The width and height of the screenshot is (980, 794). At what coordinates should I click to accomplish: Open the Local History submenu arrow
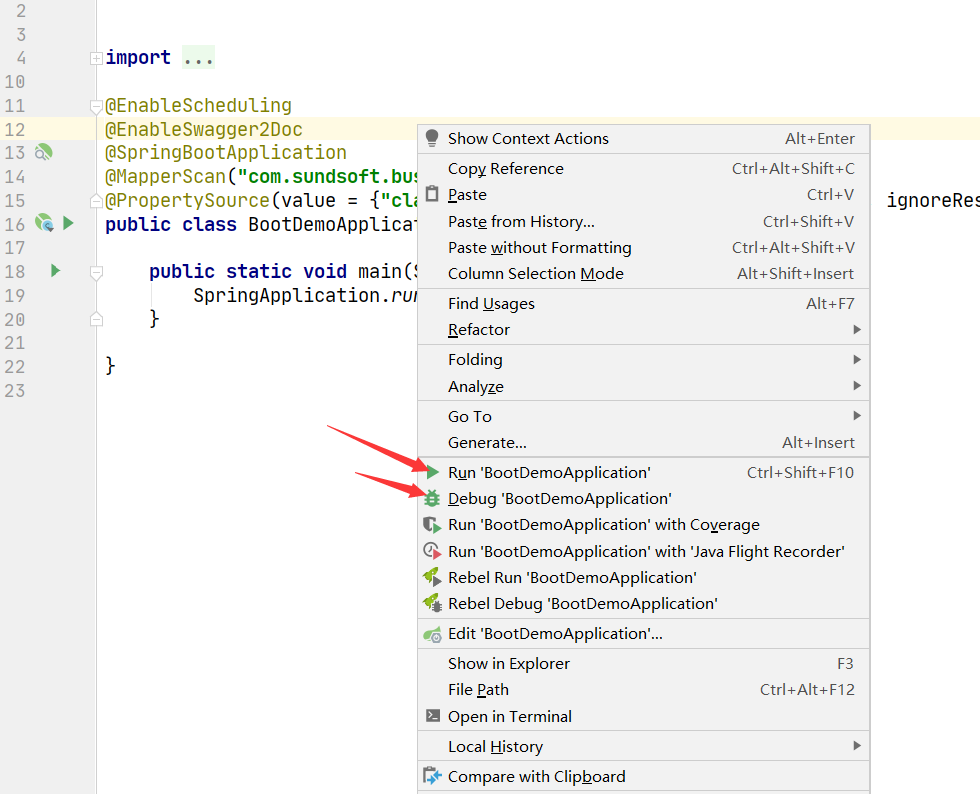point(858,746)
